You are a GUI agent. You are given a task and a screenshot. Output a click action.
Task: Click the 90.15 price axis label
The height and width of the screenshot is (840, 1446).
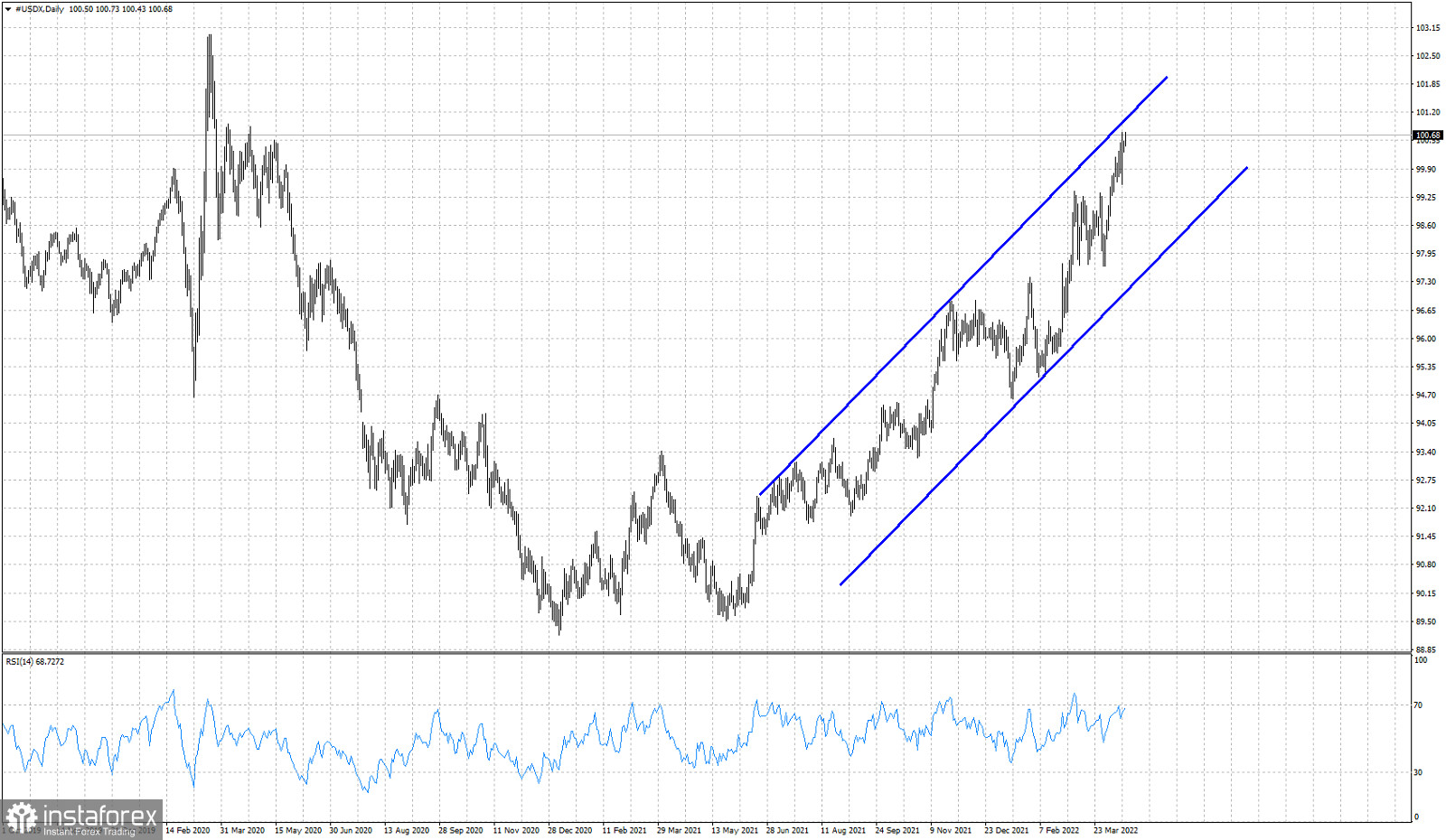(x=1426, y=593)
